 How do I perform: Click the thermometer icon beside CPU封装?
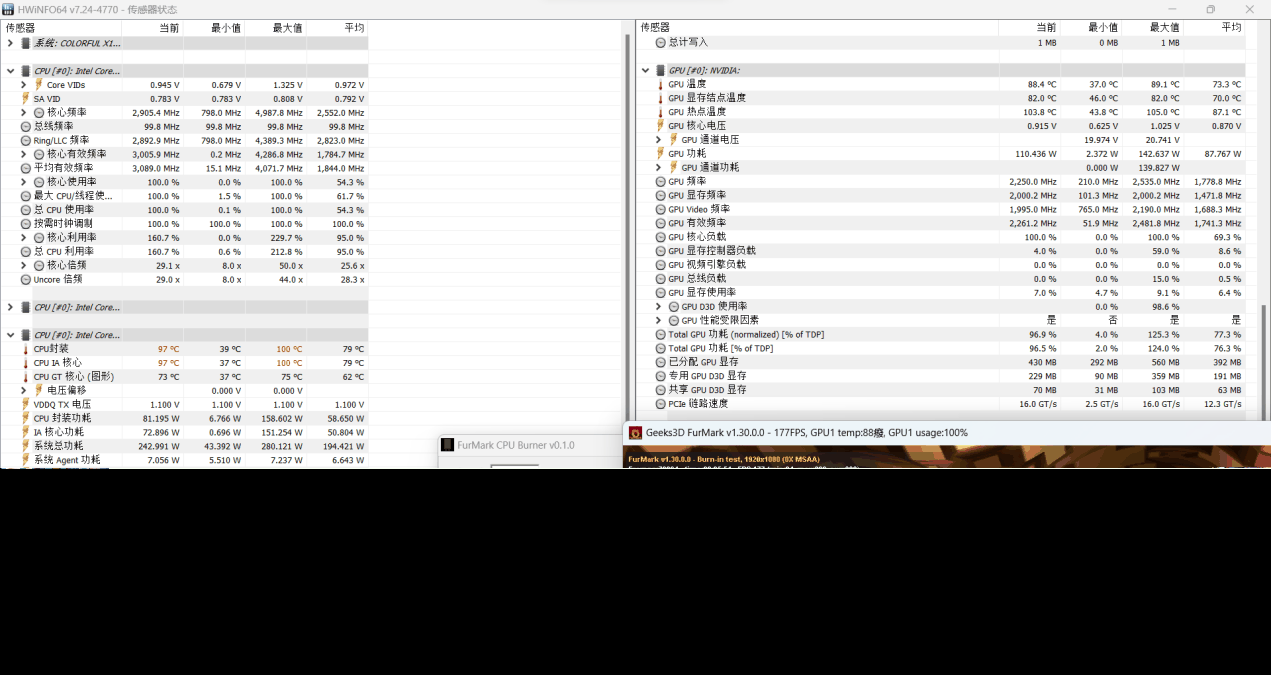25,349
